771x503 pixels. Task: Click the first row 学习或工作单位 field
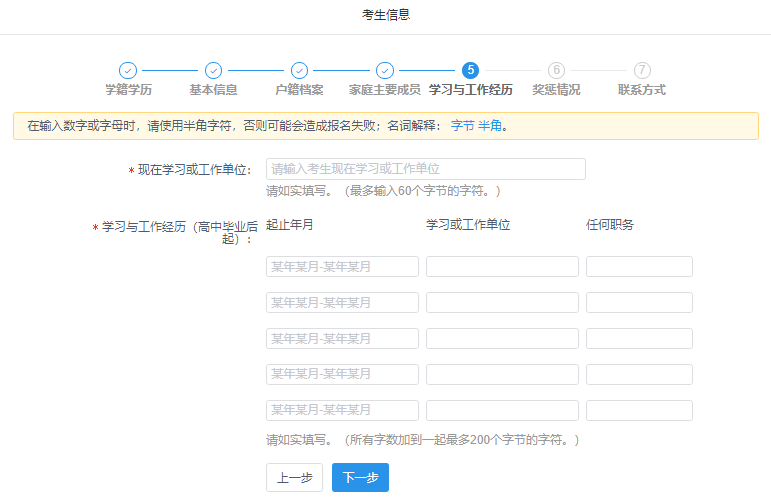[502, 266]
